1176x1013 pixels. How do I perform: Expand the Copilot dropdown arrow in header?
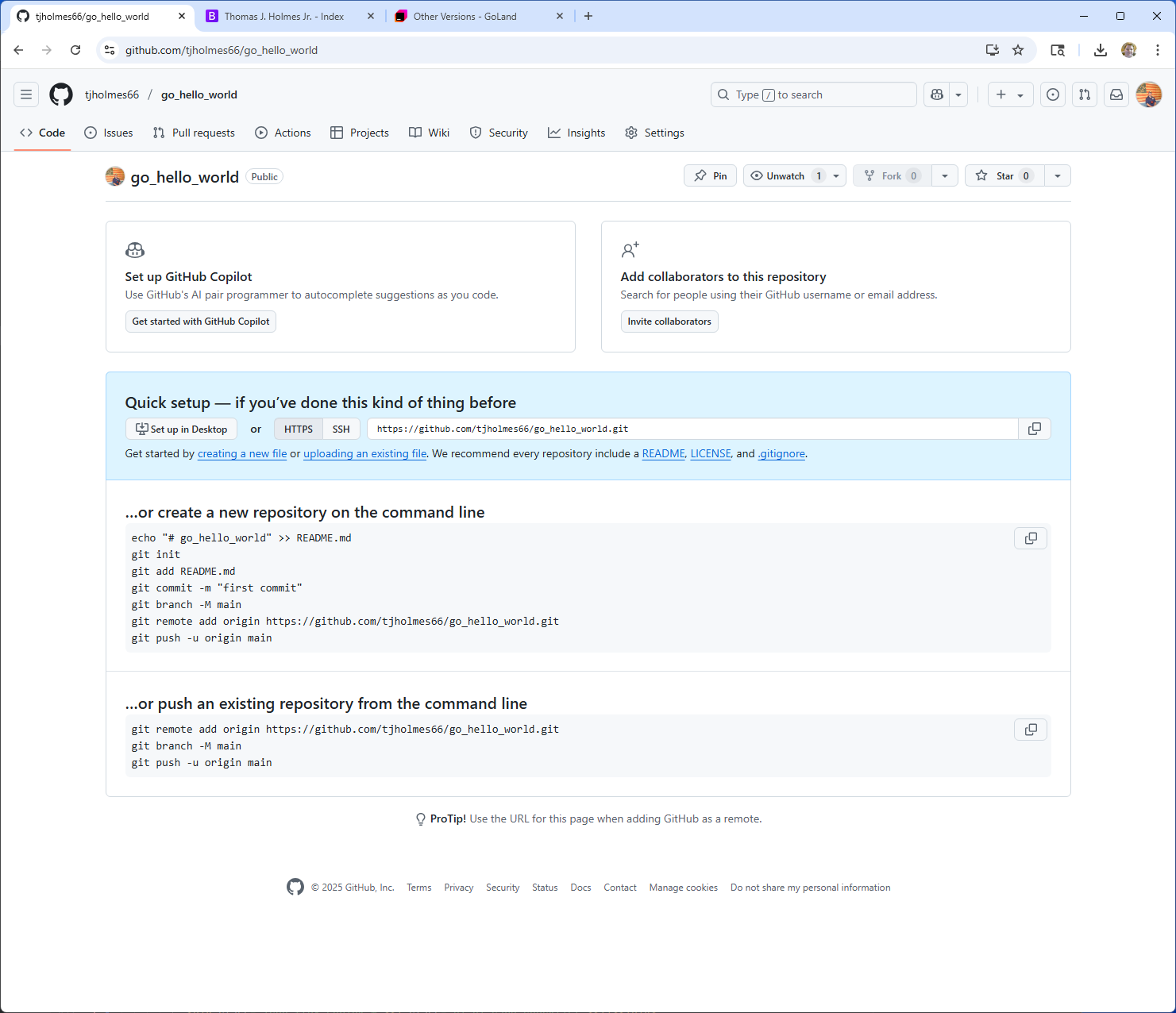tap(958, 94)
